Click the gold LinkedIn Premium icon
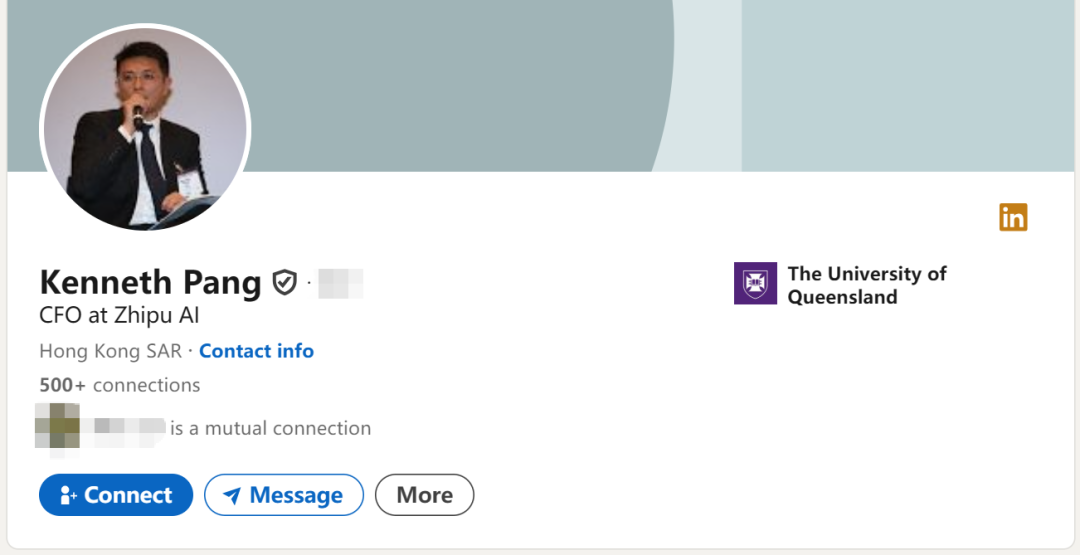 coord(1013,217)
